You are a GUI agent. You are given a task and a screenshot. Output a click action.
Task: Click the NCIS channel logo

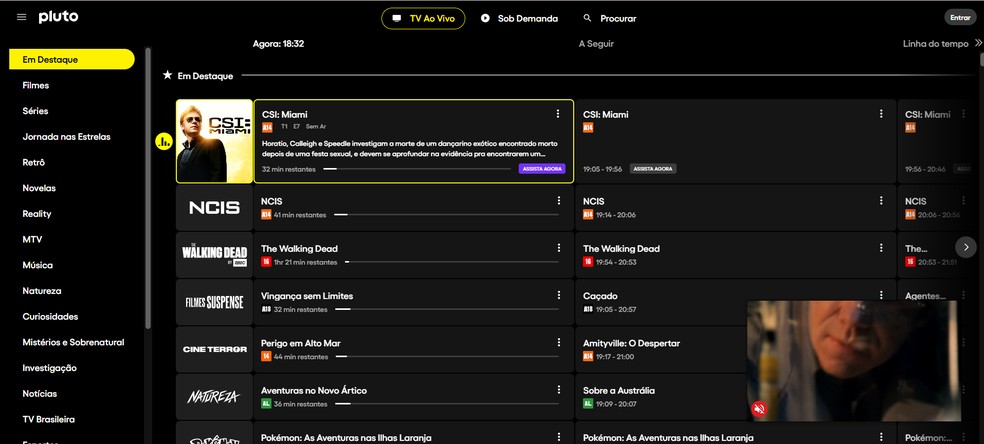(x=214, y=208)
